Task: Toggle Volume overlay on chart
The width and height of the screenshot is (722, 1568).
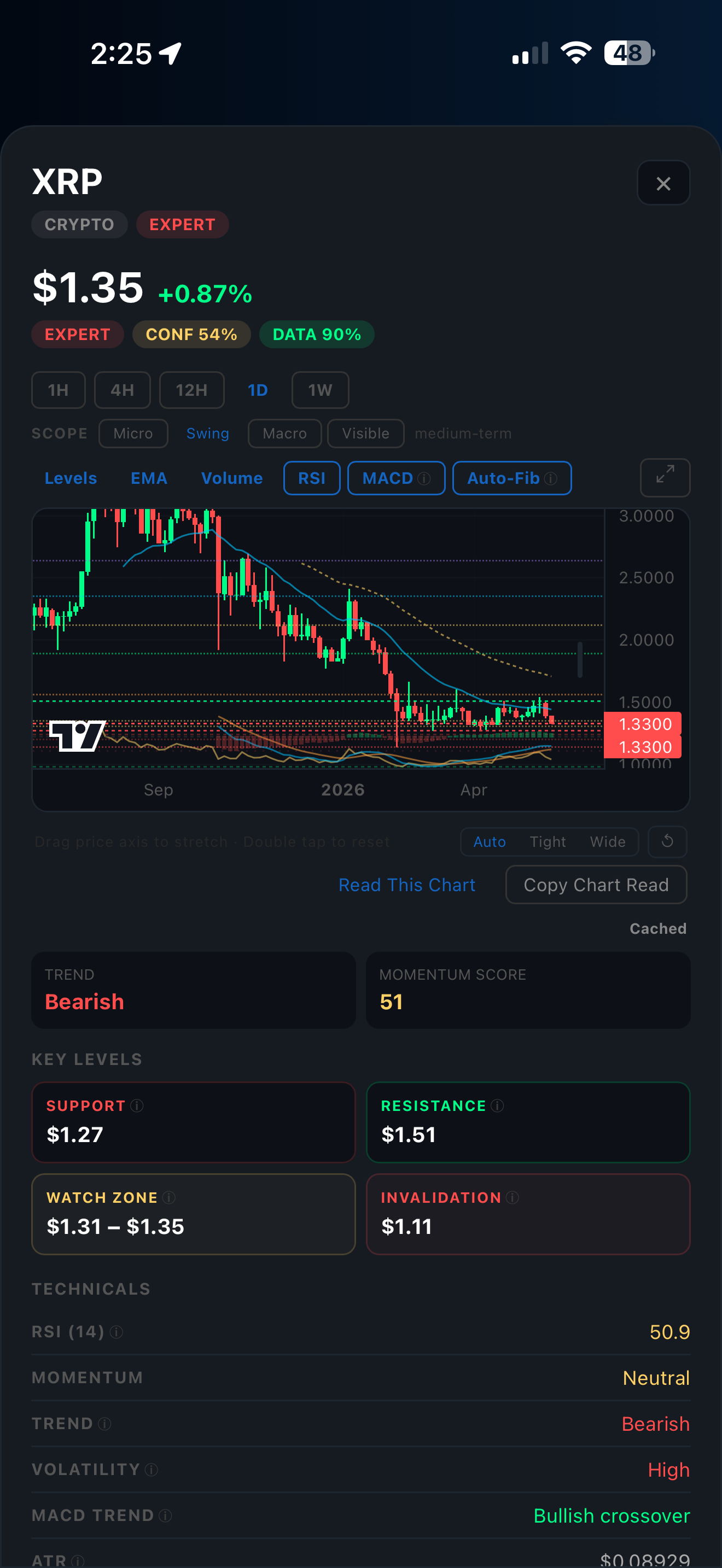Action: coord(232,478)
